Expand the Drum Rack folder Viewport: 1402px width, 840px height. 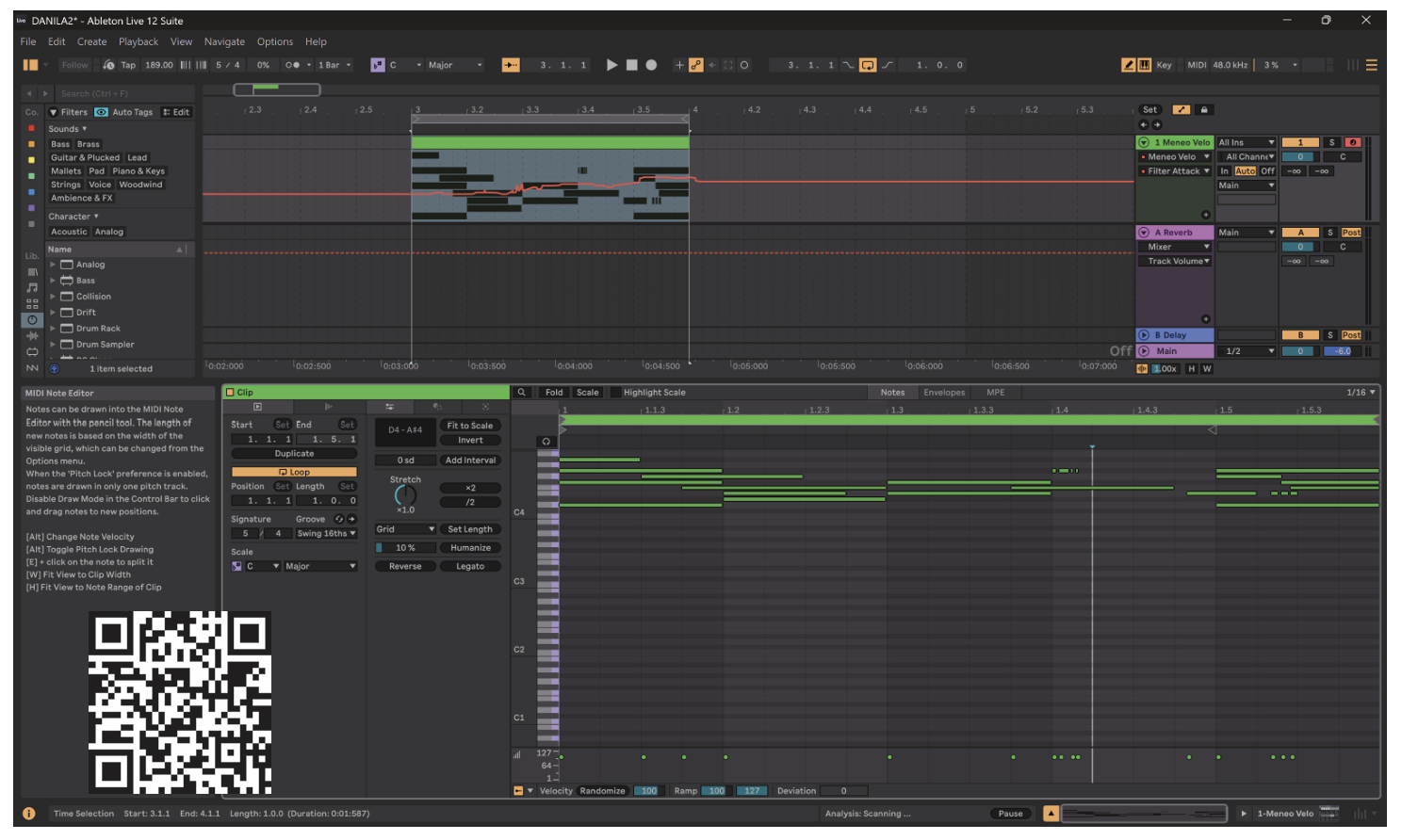(x=53, y=329)
